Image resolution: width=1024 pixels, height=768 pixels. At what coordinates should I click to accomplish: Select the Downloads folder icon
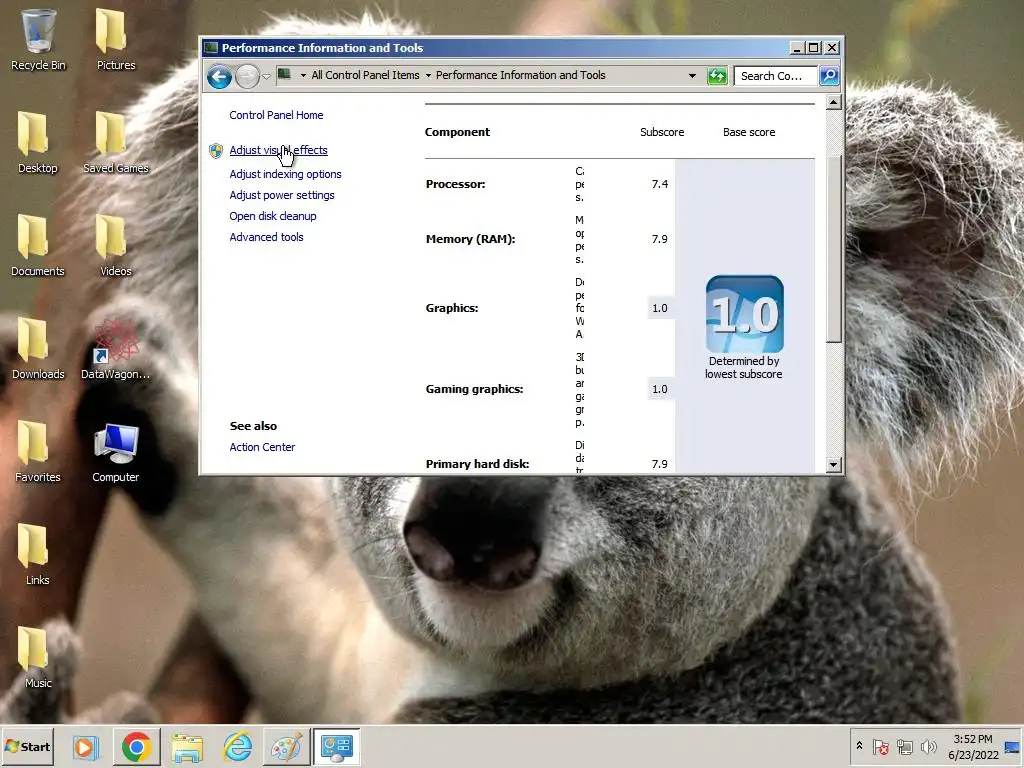(x=38, y=349)
